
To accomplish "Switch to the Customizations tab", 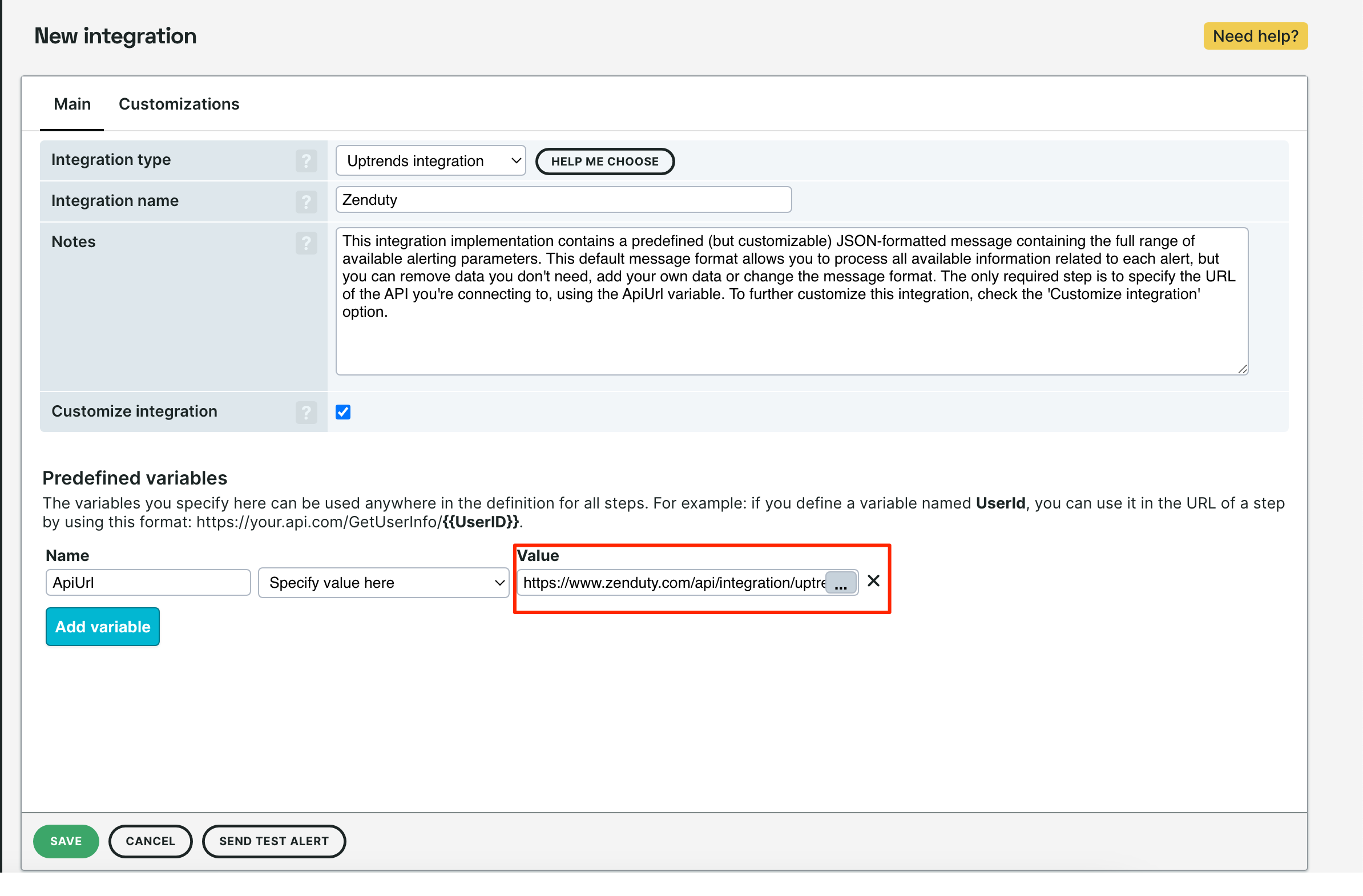I will coord(179,104).
